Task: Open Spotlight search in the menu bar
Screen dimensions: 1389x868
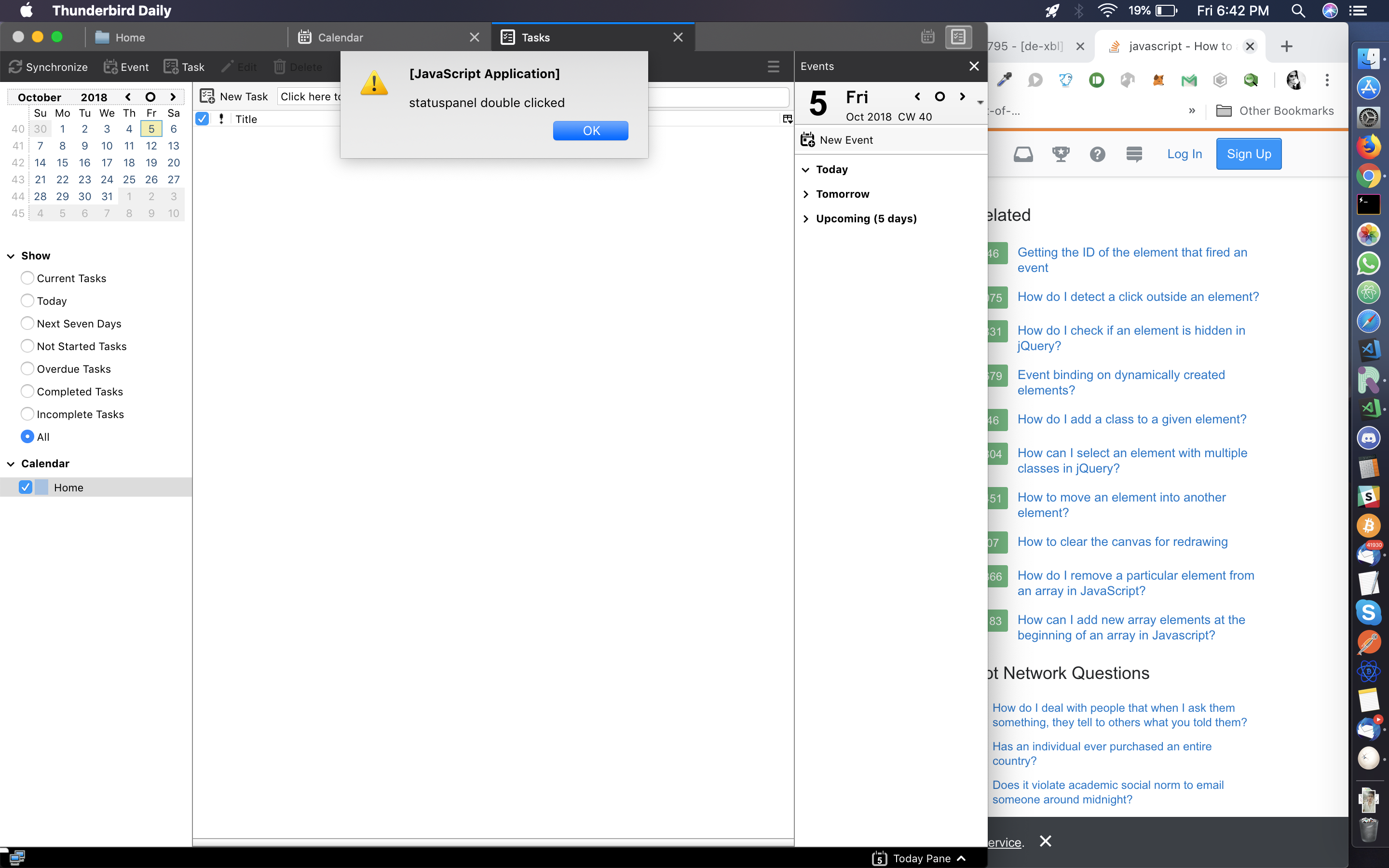Action: coord(1298,10)
